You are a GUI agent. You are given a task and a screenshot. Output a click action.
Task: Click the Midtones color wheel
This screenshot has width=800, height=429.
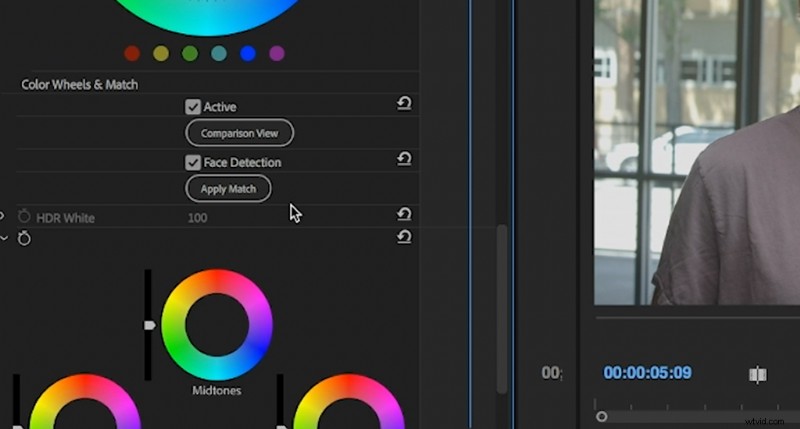click(x=217, y=325)
